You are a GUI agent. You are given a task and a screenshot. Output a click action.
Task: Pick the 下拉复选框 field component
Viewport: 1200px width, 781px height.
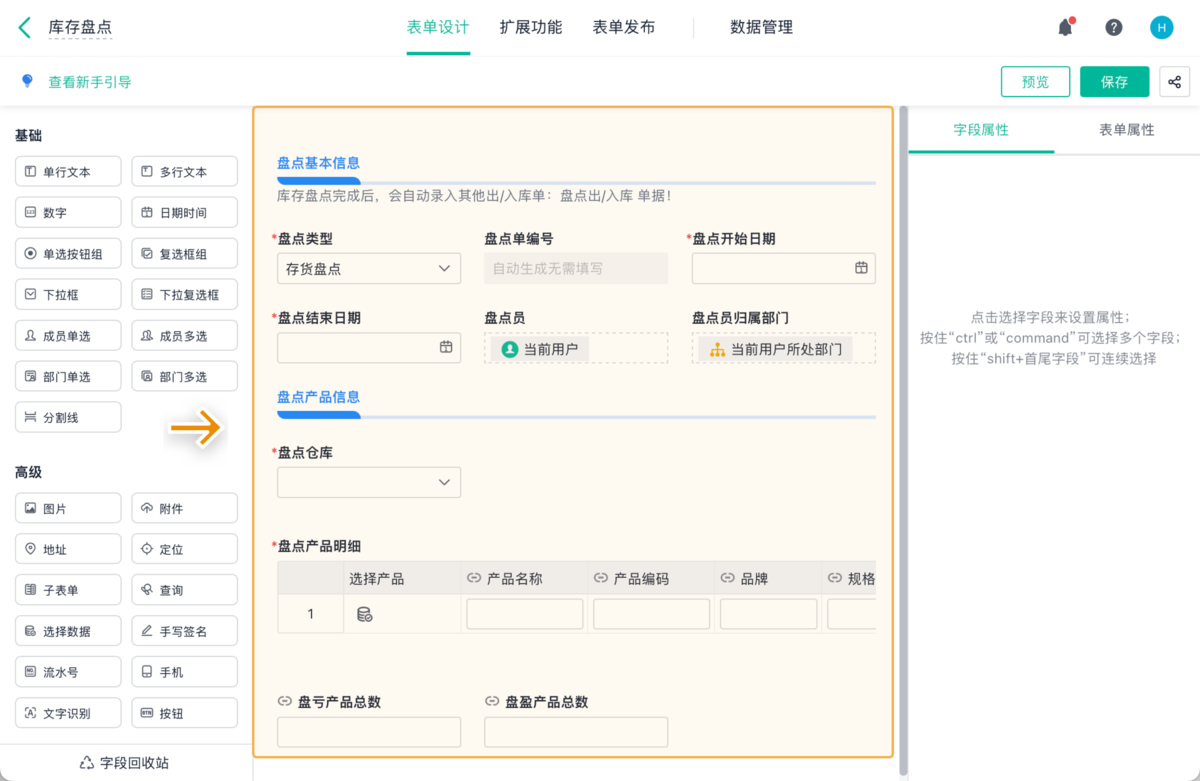[x=184, y=295]
